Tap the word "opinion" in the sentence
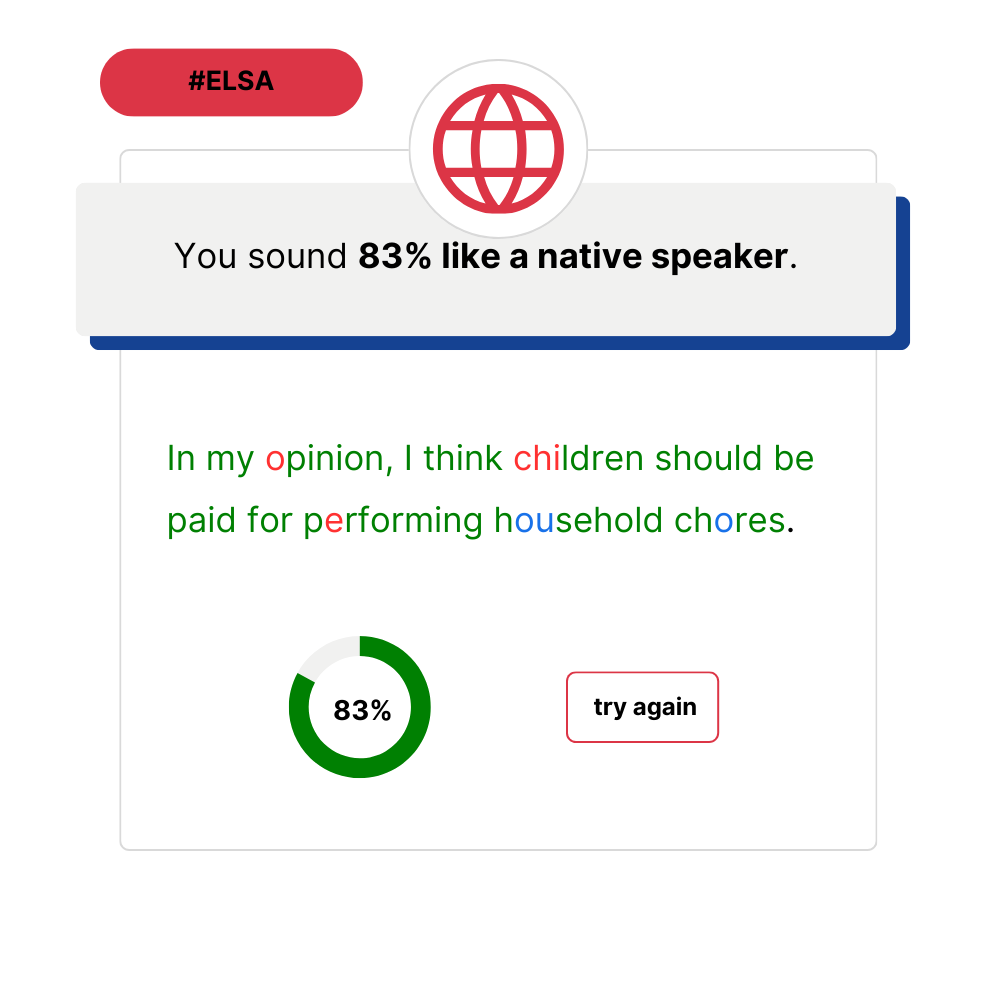Viewport: 1000px width, 1000px height. pos(324,459)
